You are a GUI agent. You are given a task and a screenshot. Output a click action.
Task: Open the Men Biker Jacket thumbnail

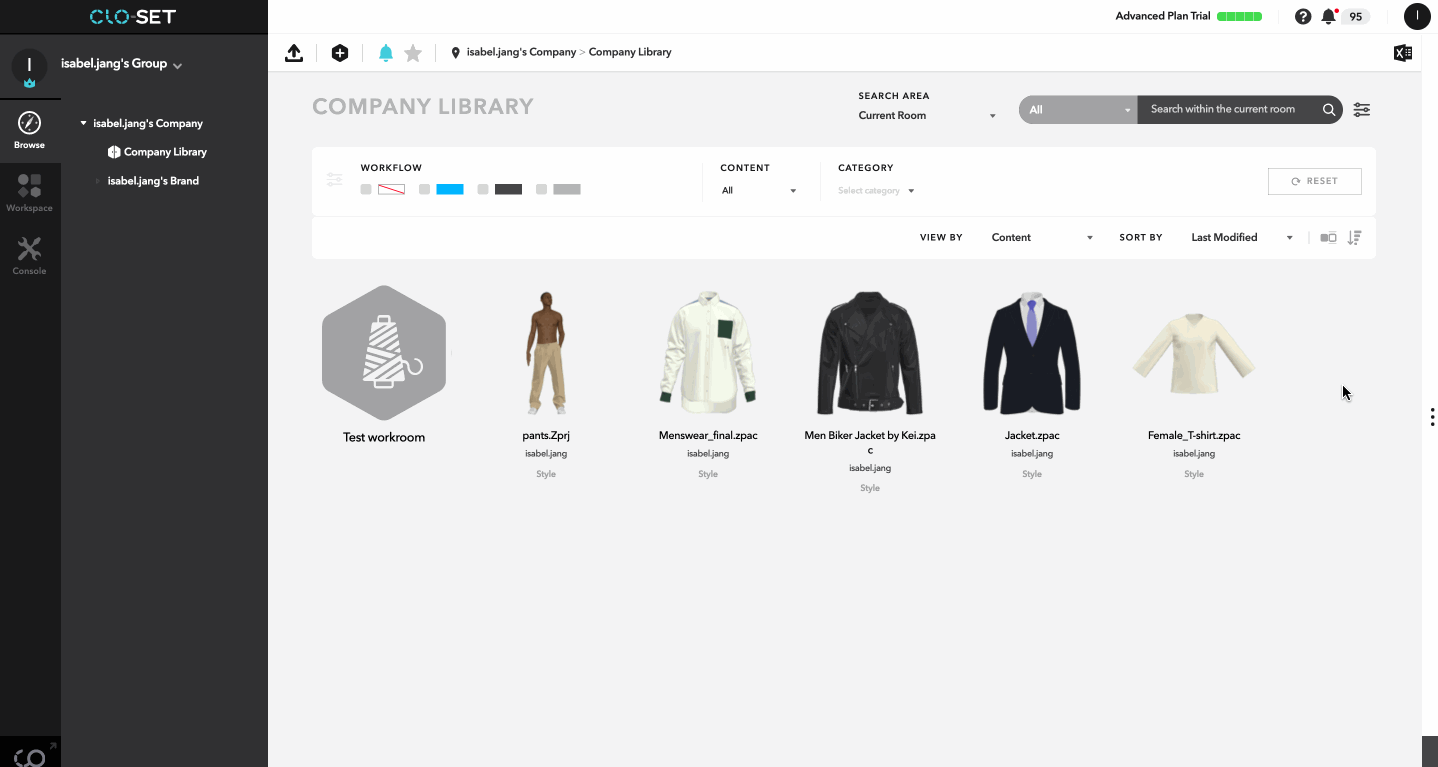869,353
